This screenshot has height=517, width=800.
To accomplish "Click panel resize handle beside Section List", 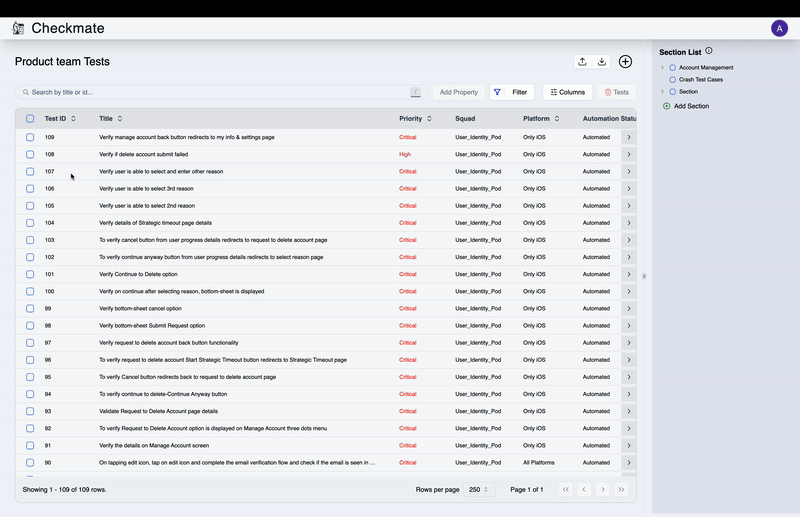I will (x=644, y=276).
